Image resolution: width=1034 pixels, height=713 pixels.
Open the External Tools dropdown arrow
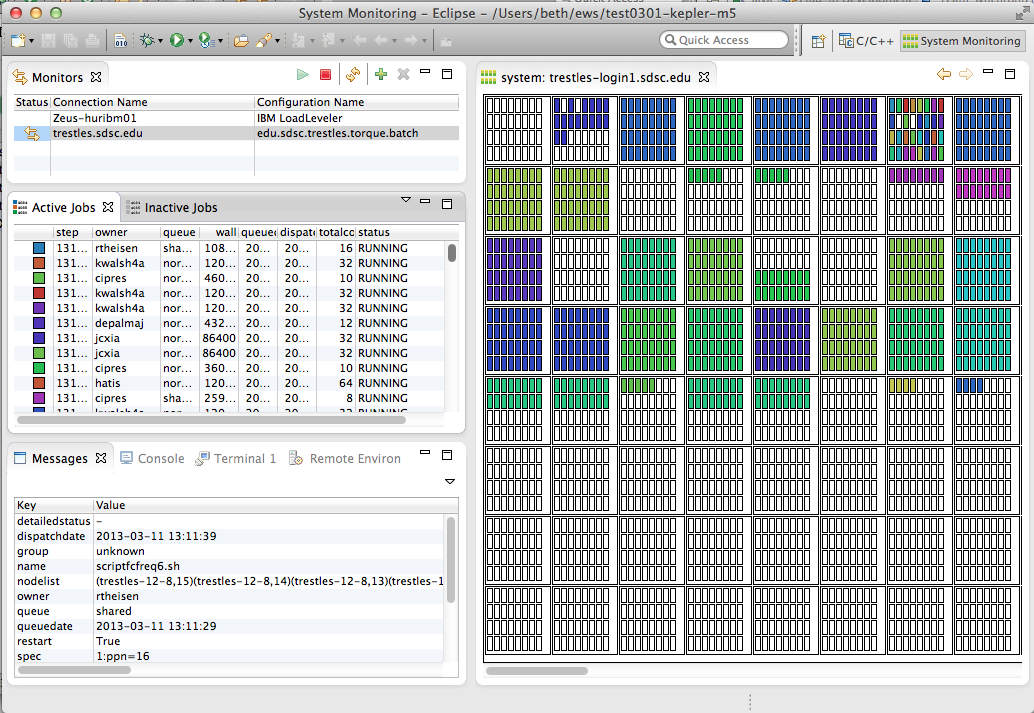pyautogui.click(x=220, y=42)
